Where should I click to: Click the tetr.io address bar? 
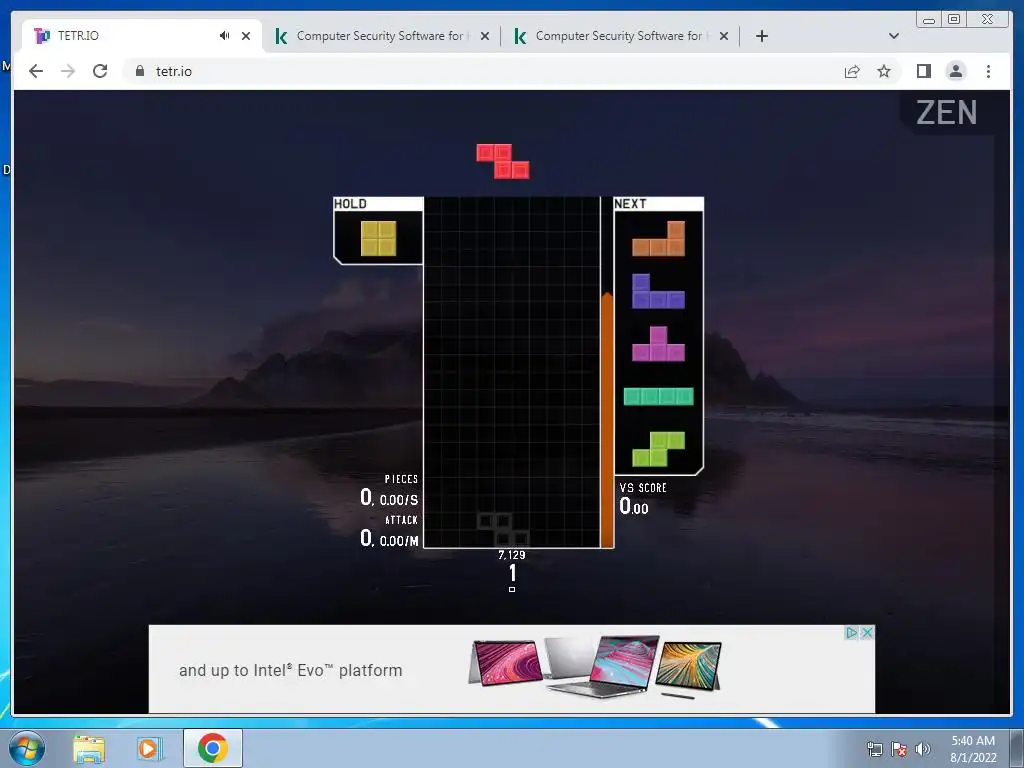[x=483, y=71]
